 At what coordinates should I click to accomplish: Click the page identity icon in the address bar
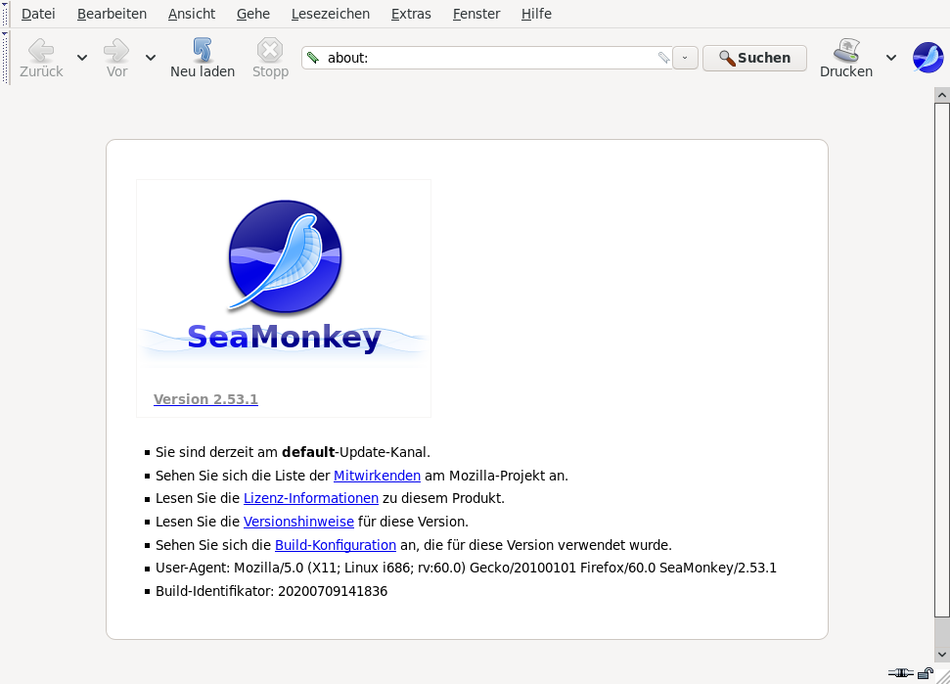(313, 58)
